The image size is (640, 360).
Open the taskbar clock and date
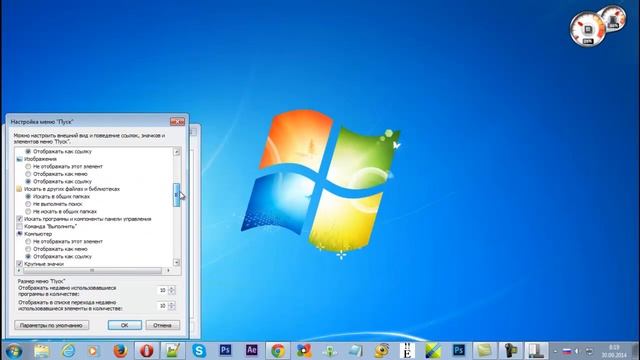[613, 351]
